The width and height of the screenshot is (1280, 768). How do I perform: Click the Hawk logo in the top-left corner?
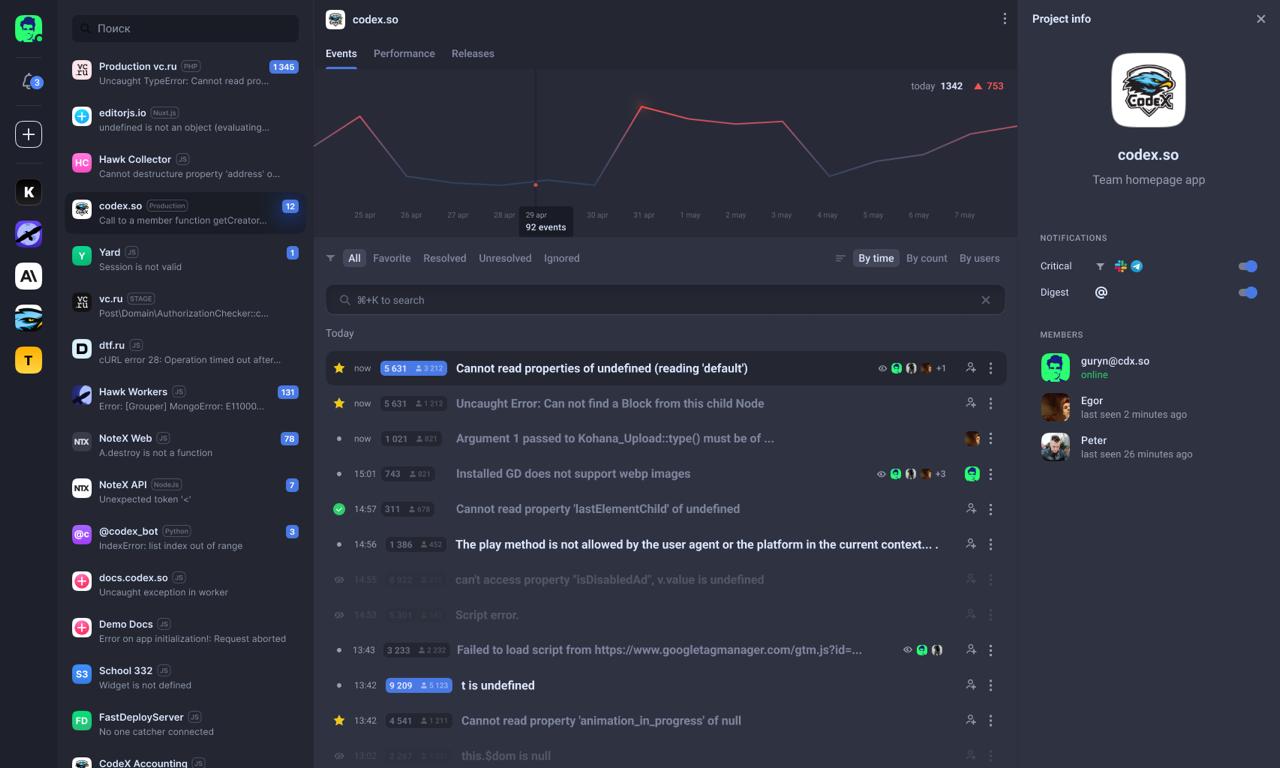pos(28,28)
